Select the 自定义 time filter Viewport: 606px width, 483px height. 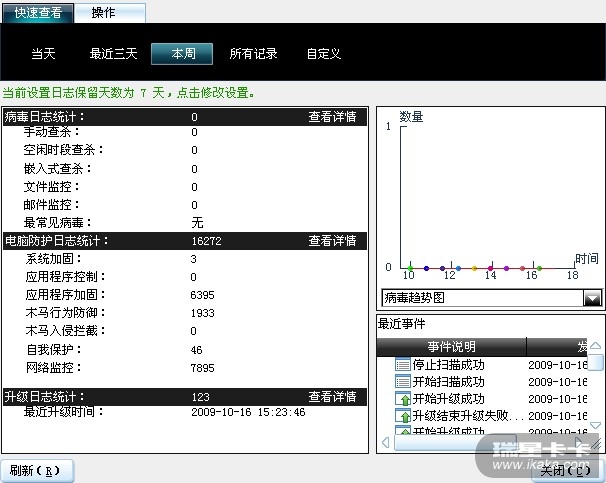[324, 54]
